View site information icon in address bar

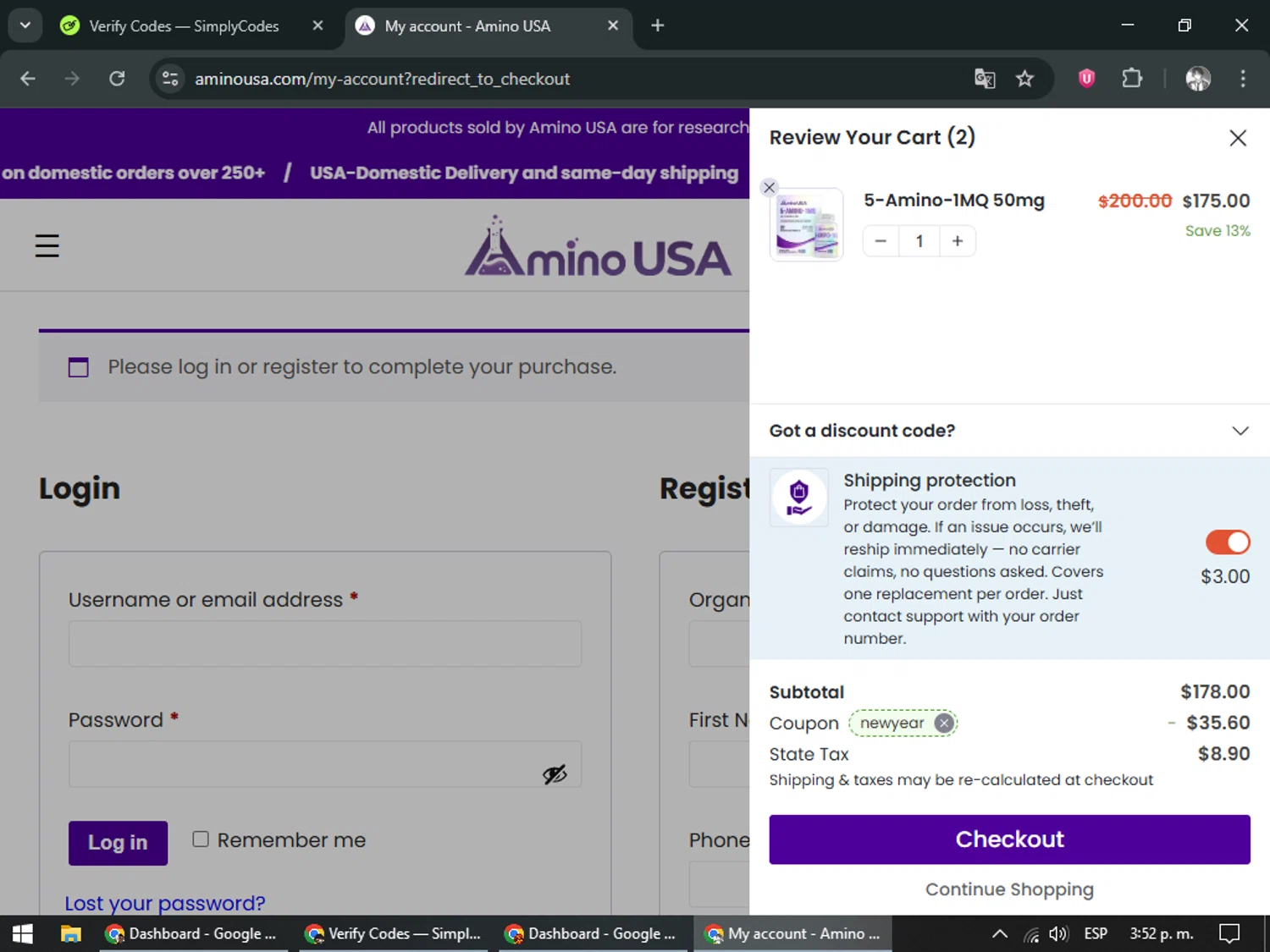(170, 79)
